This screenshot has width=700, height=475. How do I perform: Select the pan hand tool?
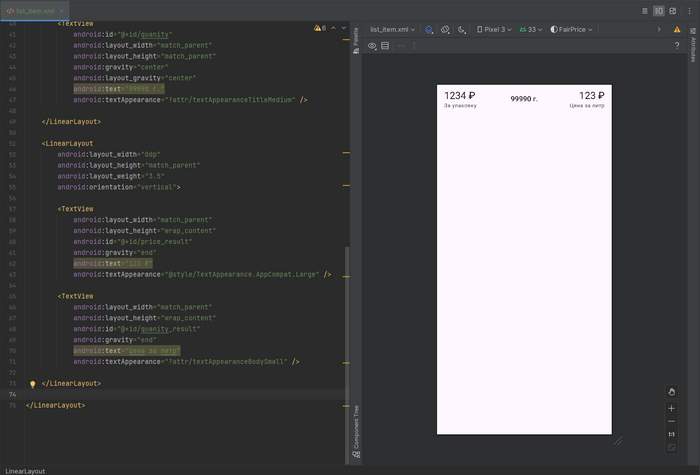pyautogui.click(x=671, y=392)
